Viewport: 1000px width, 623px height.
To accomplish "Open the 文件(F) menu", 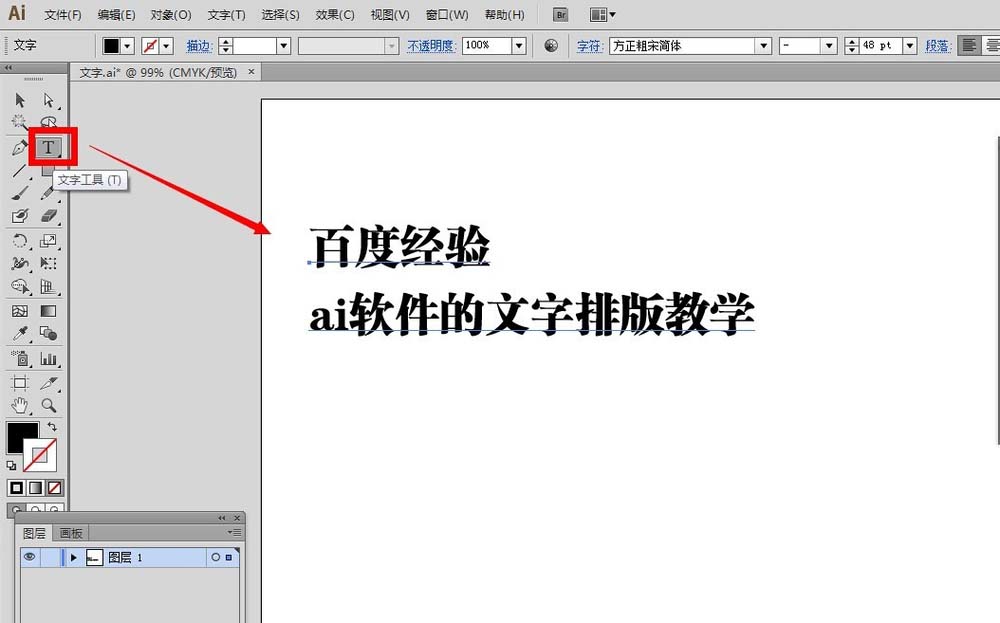I will pyautogui.click(x=62, y=15).
